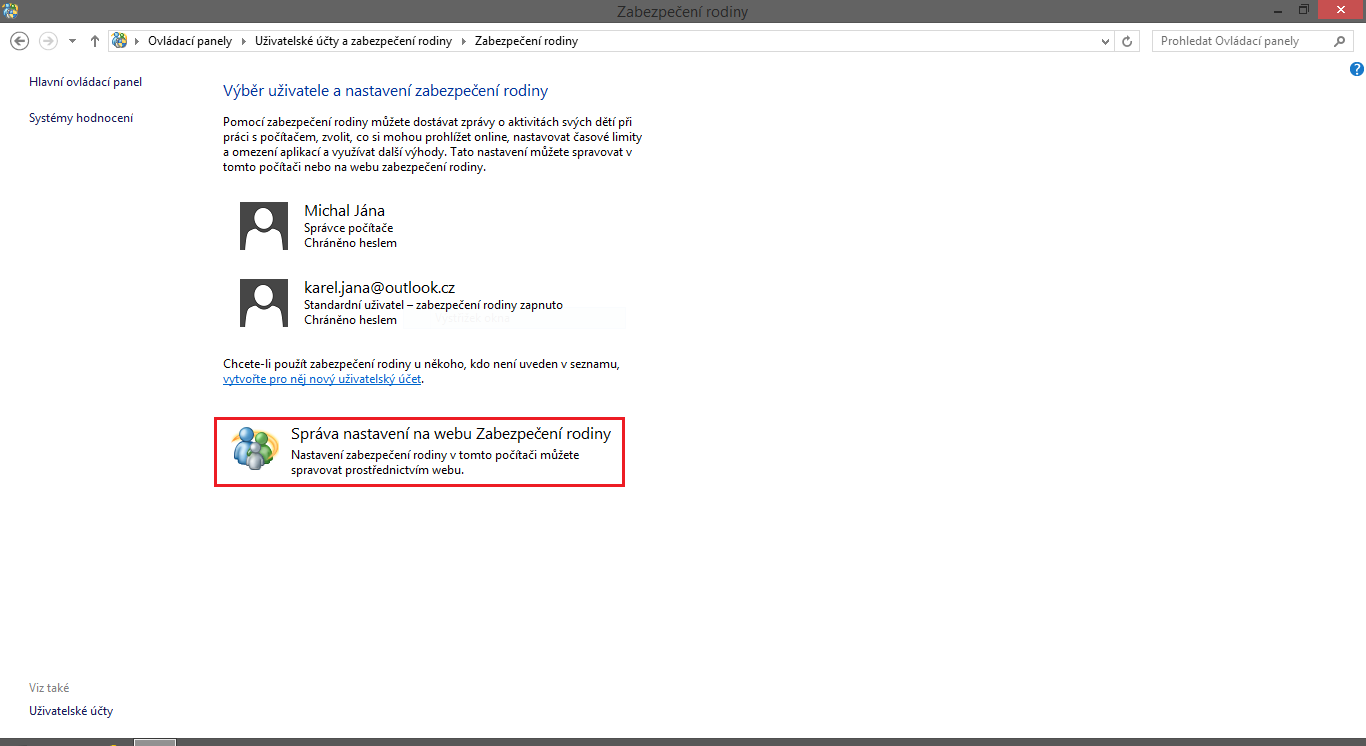Open Help with the blue question mark
1366x746 pixels.
[1356, 69]
